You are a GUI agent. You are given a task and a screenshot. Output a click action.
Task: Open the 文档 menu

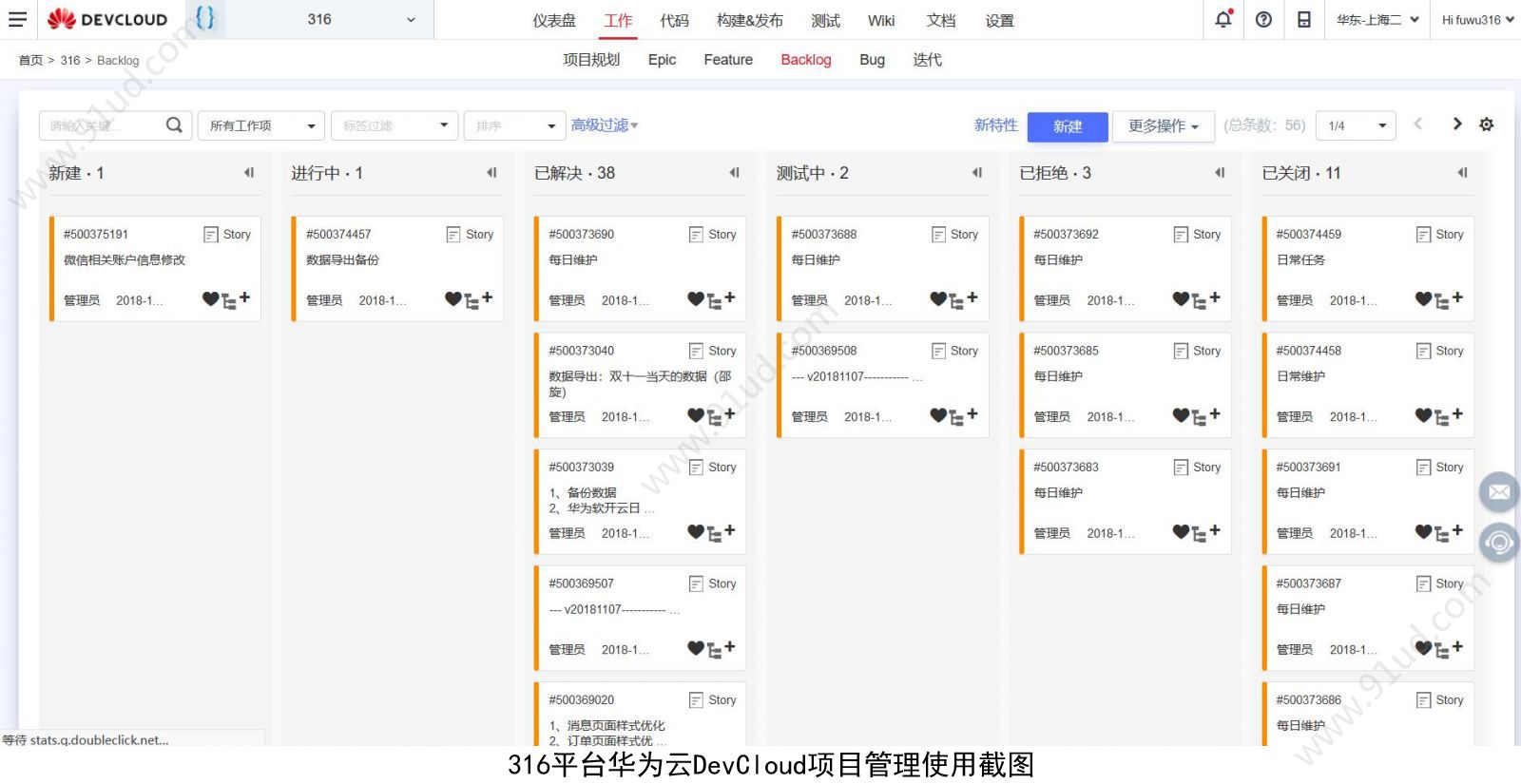tap(941, 20)
